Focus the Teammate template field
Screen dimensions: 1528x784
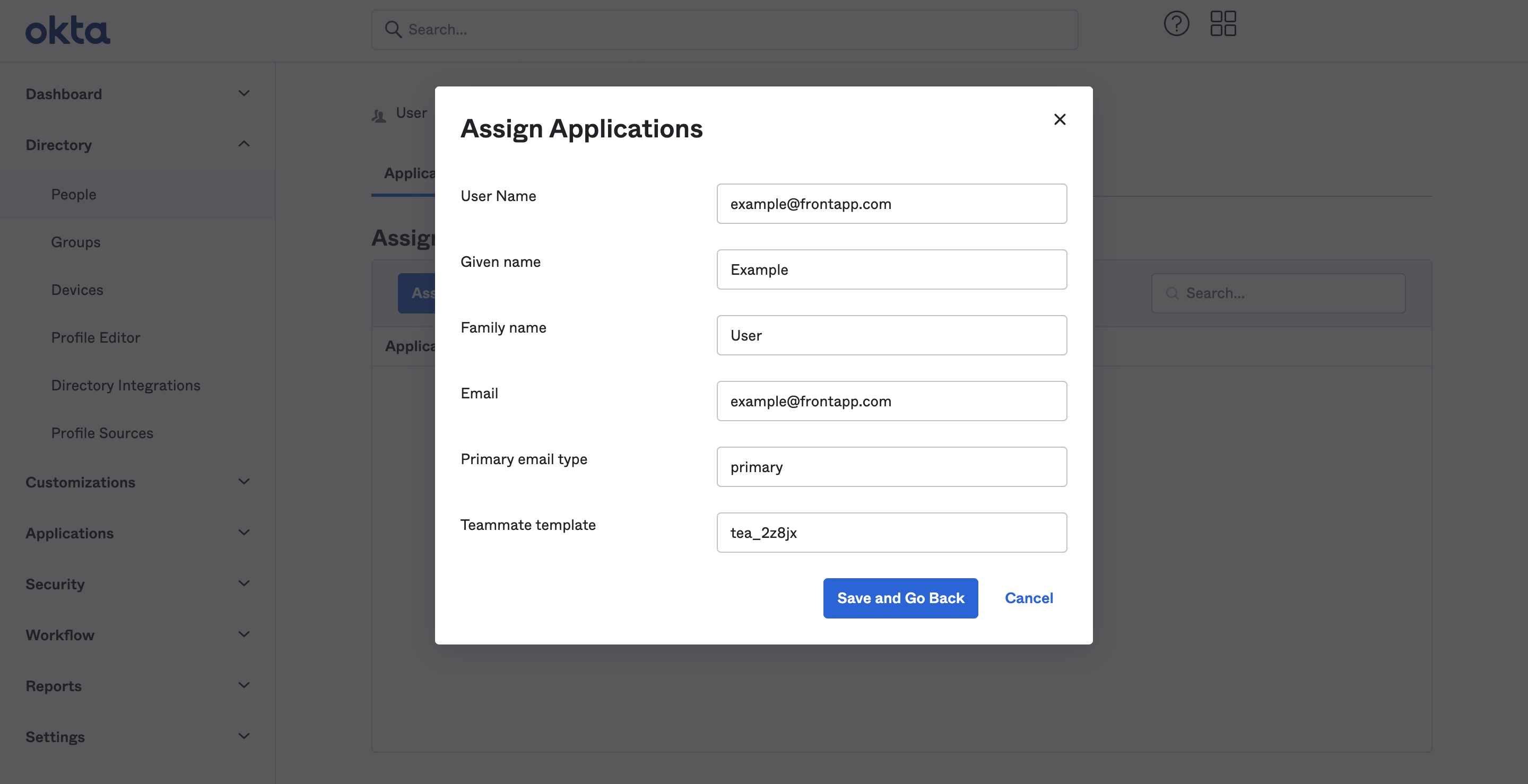(891, 533)
